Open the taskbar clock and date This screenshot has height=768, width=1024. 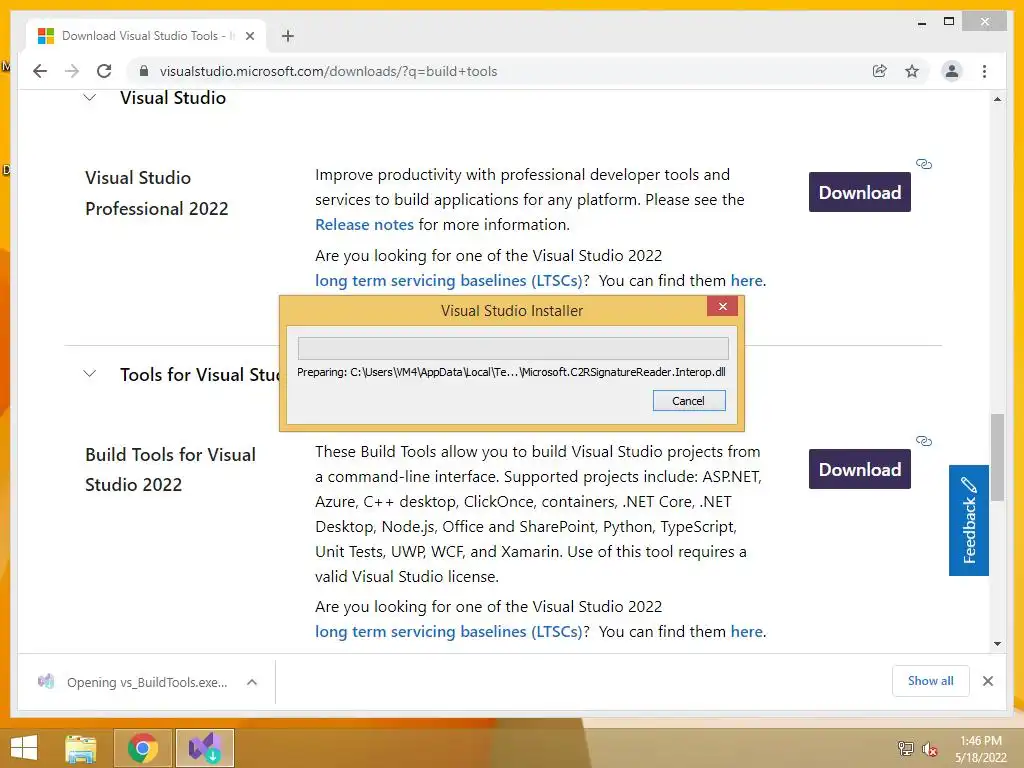tap(980, 749)
